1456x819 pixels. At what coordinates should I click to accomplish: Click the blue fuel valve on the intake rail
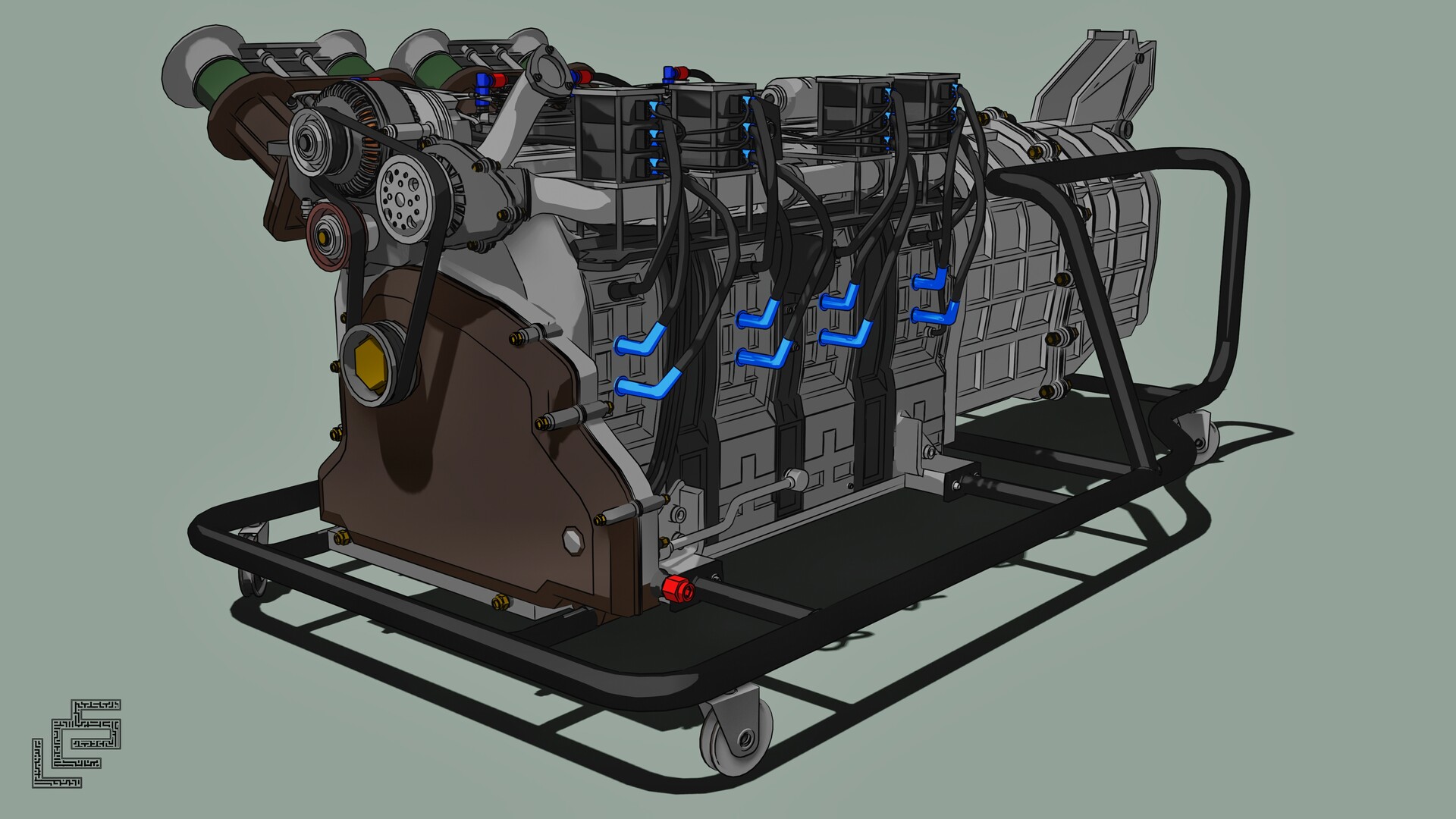[482, 80]
